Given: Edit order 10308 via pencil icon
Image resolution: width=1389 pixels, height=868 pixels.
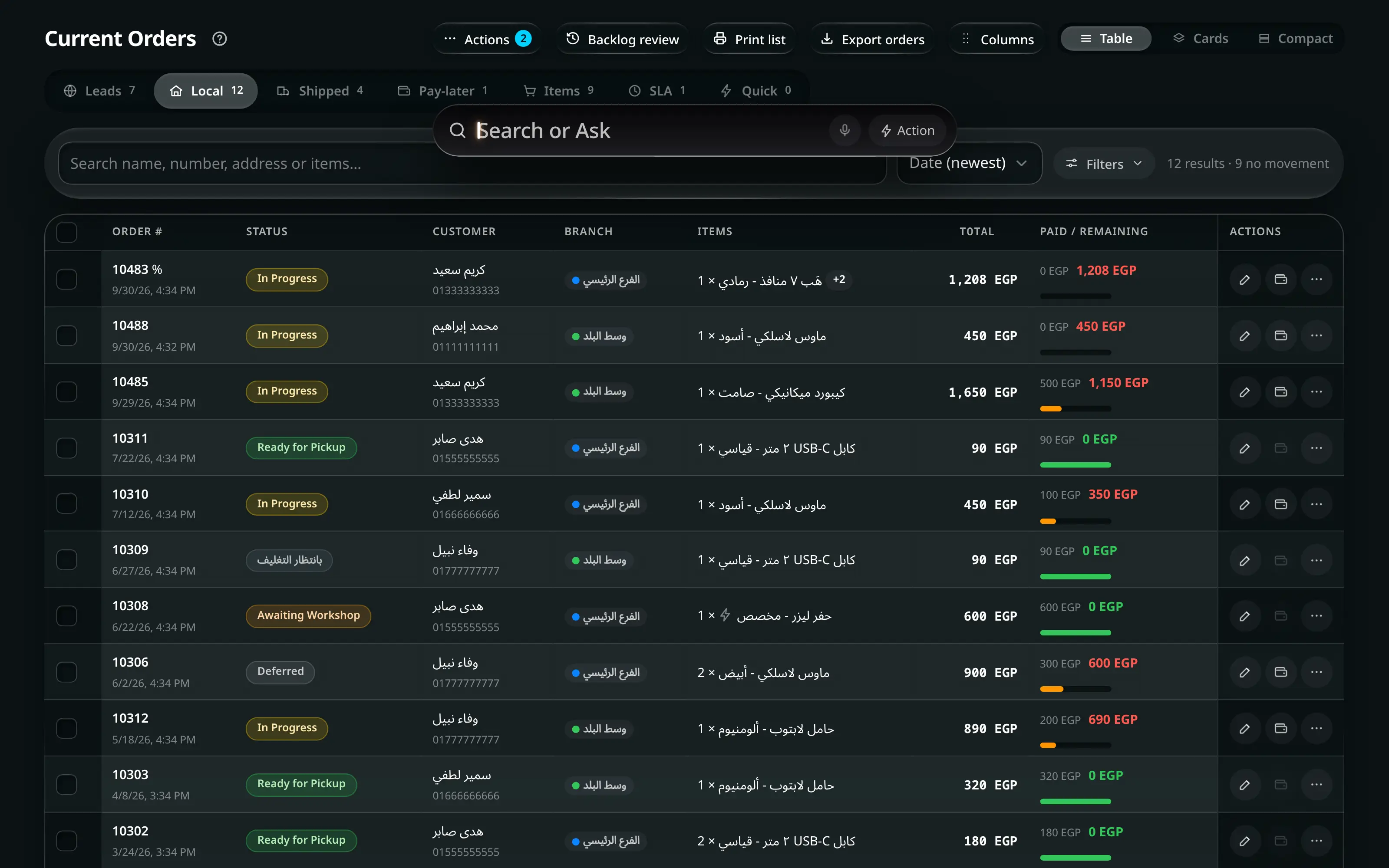Looking at the screenshot, I should tap(1244, 616).
